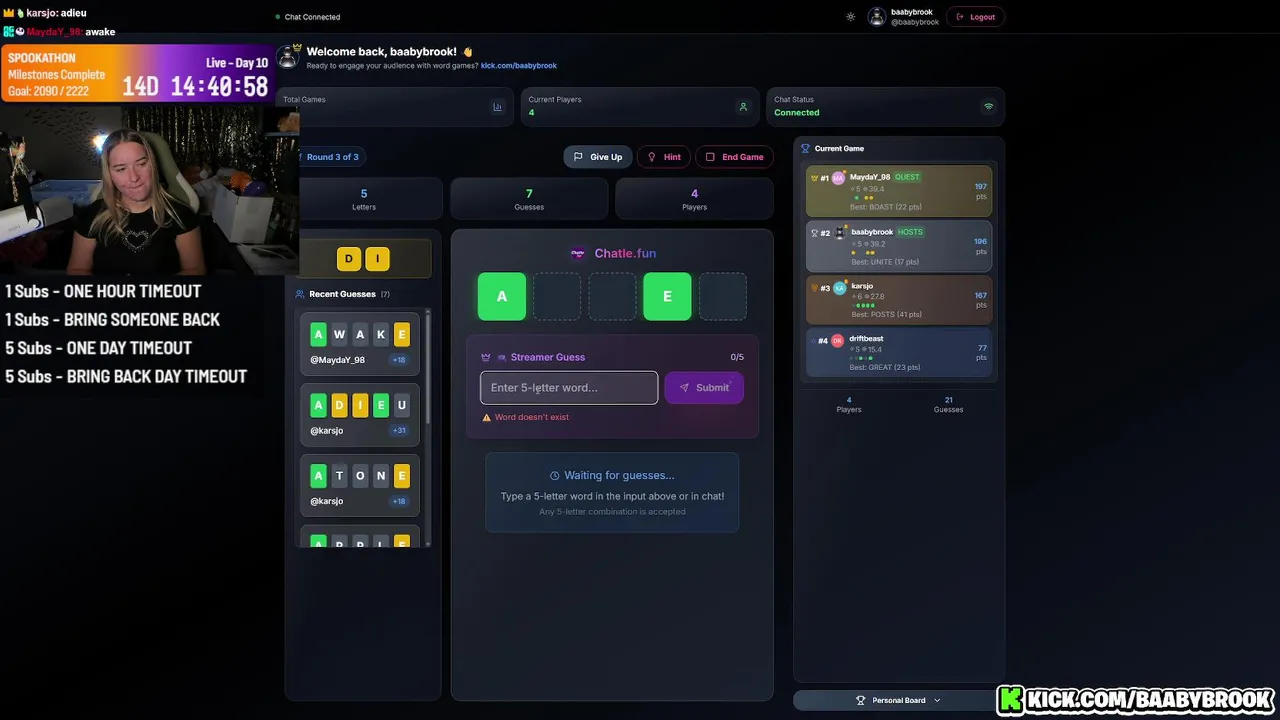Click the +31 points badge

[x=399, y=431]
